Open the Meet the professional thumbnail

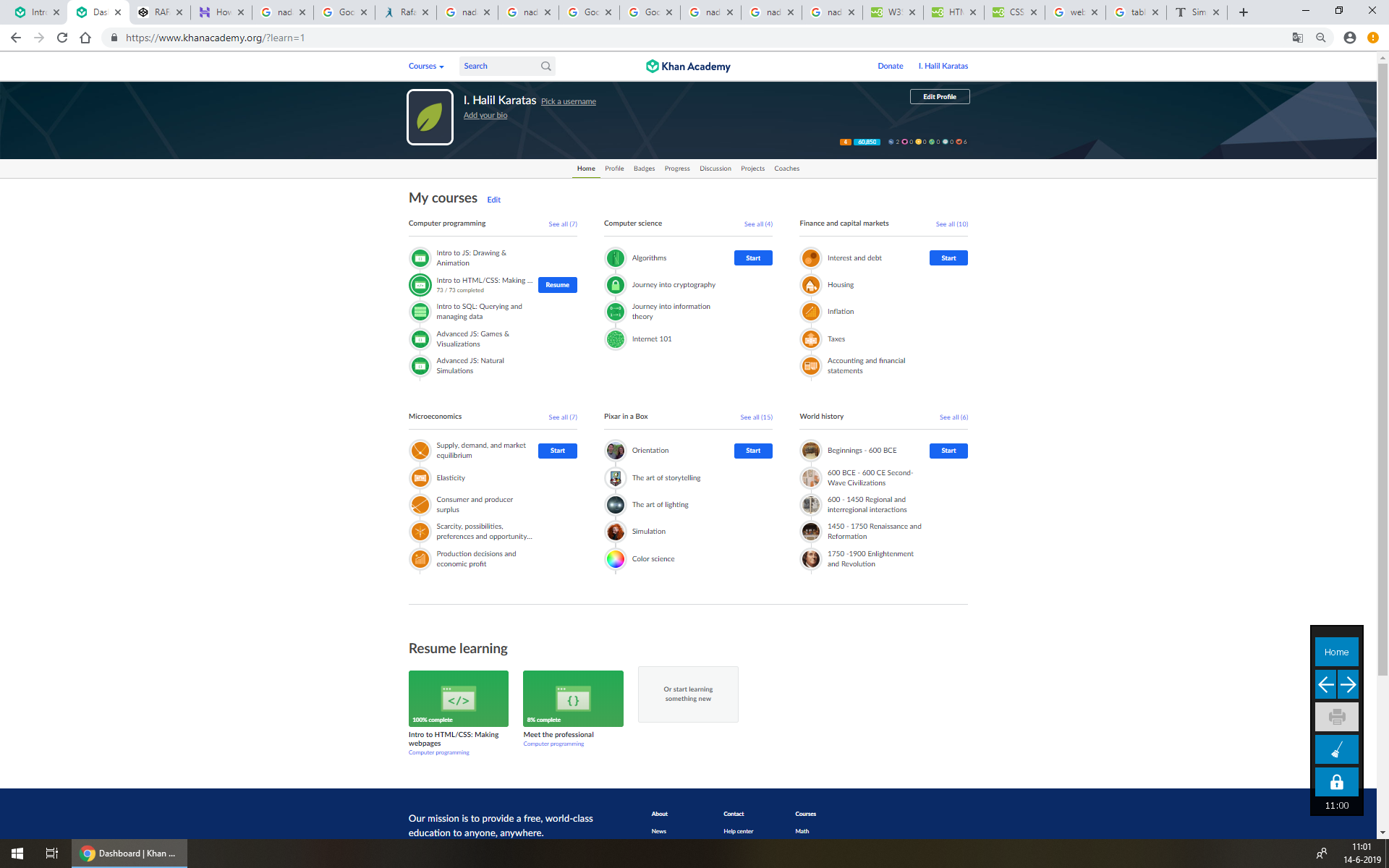pos(573,699)
